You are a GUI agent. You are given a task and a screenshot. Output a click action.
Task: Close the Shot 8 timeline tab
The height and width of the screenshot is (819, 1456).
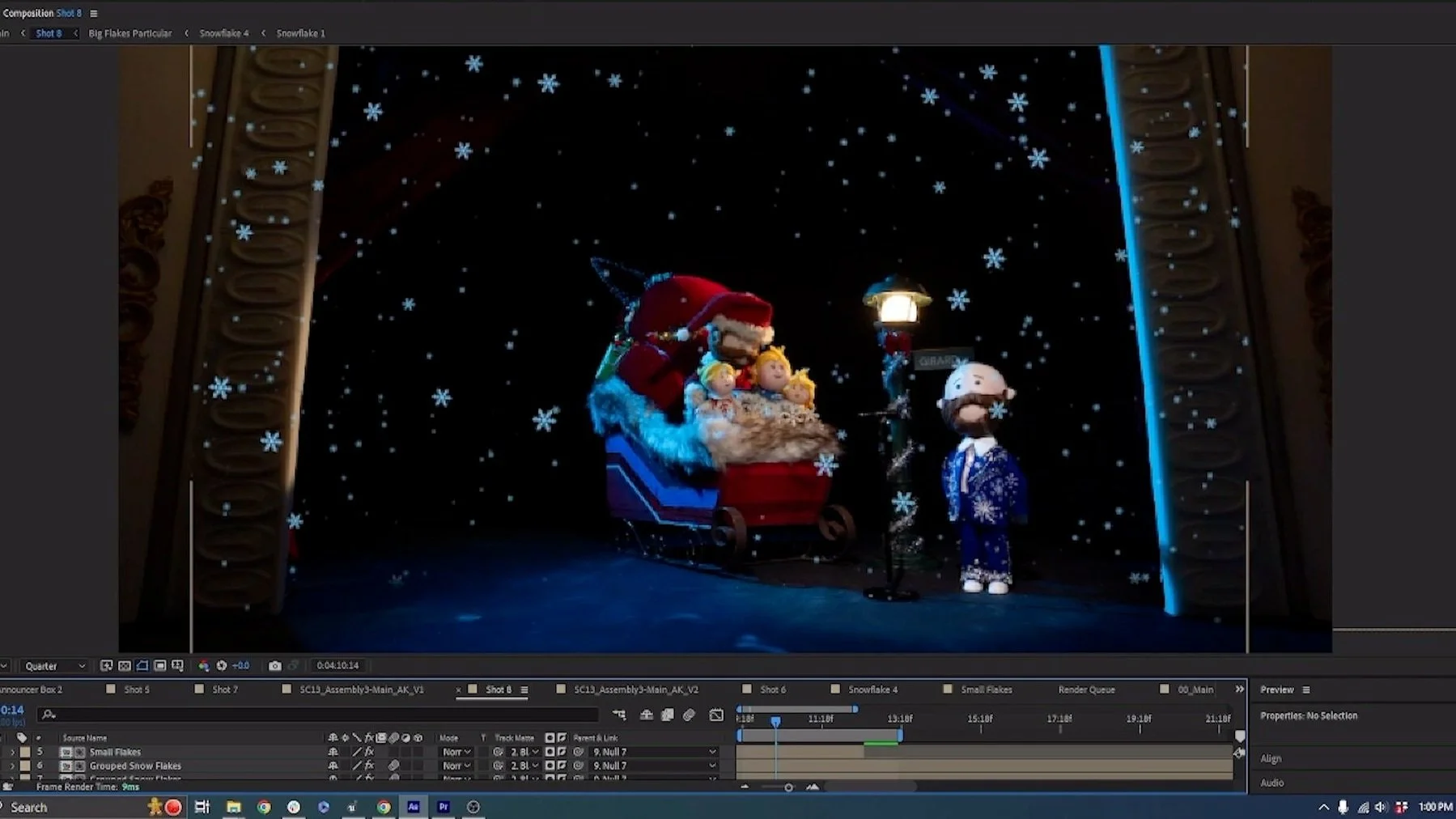459,690
